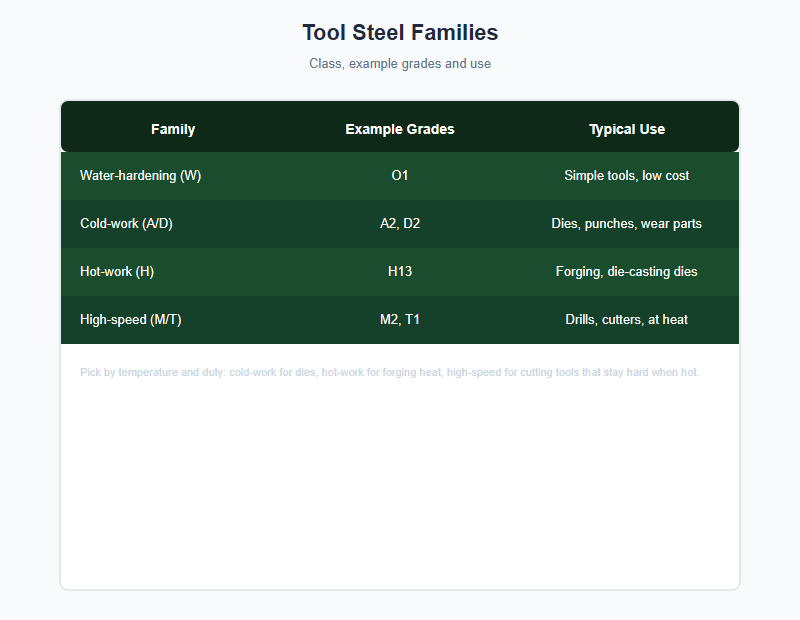
Task: Click the 'Tool Steel Families' title
Action: 400,33
